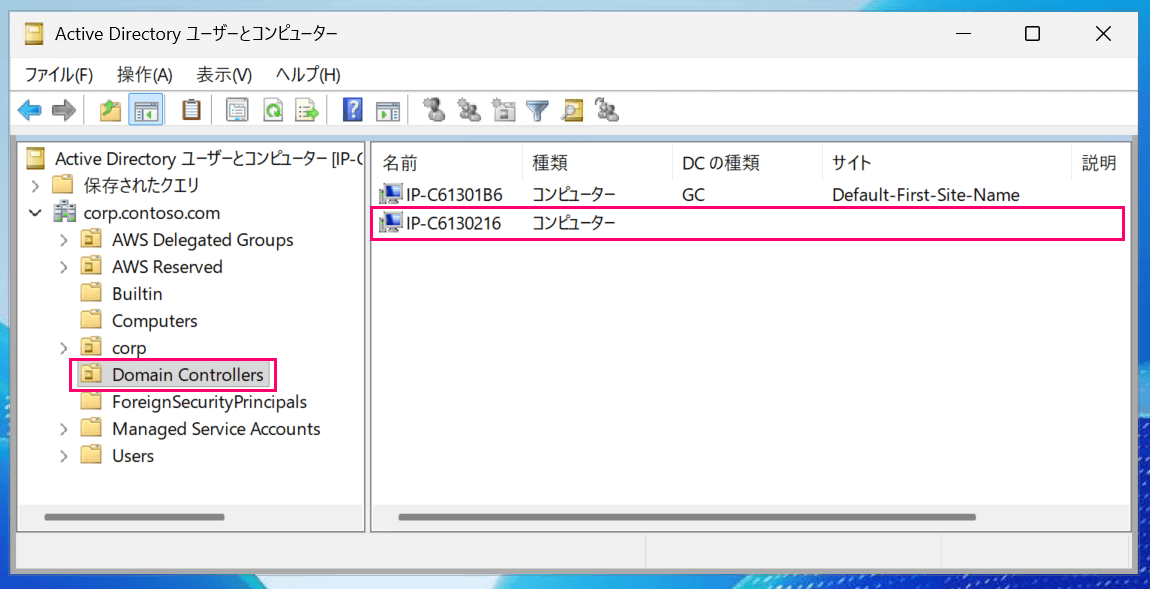Image resolution: width=1150 pixels, height=589 pixels.
Task: Click the Forward arrow toolbar icon
Action: click(x=65, y=111)
